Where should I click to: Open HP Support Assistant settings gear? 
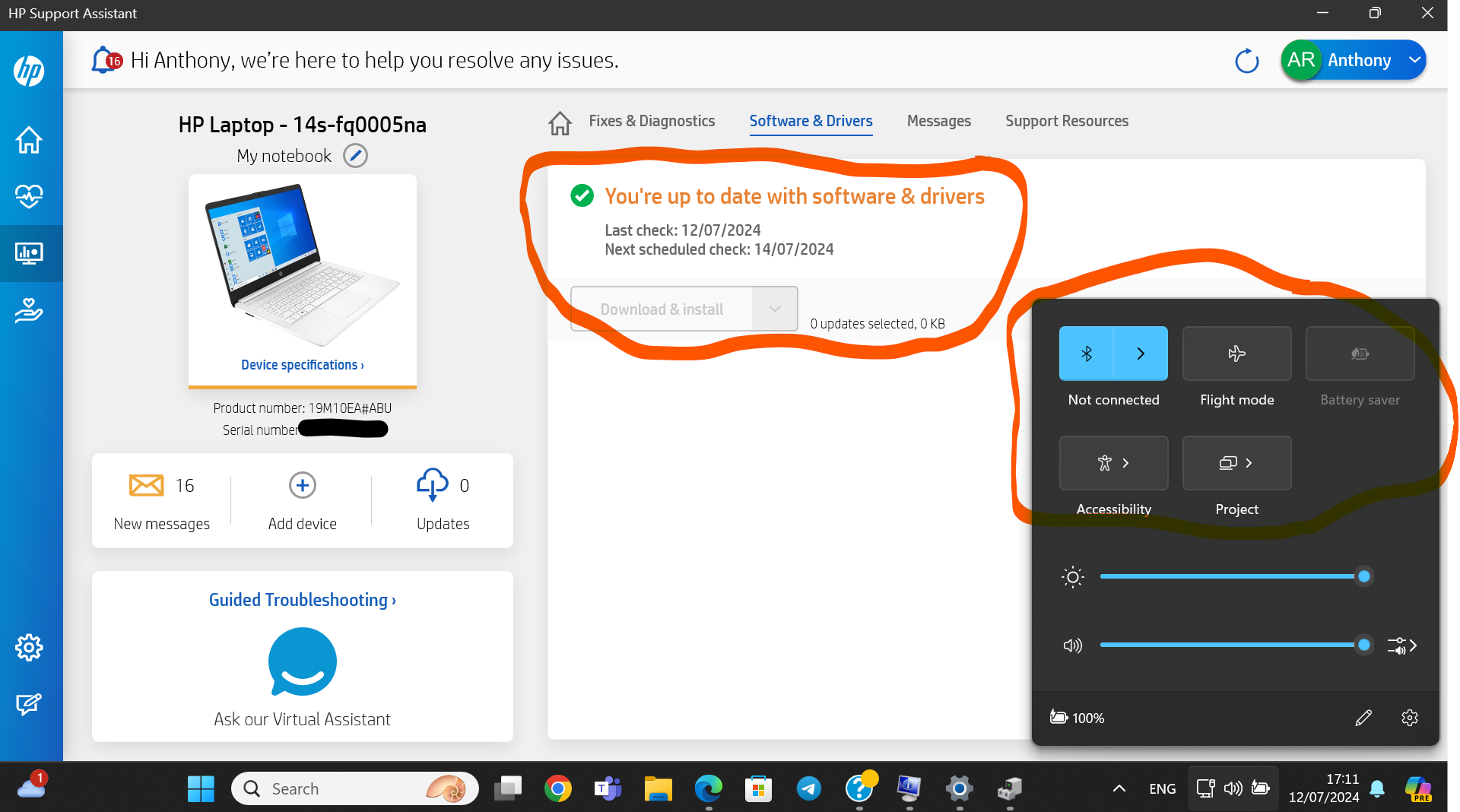tap(29, 647)
